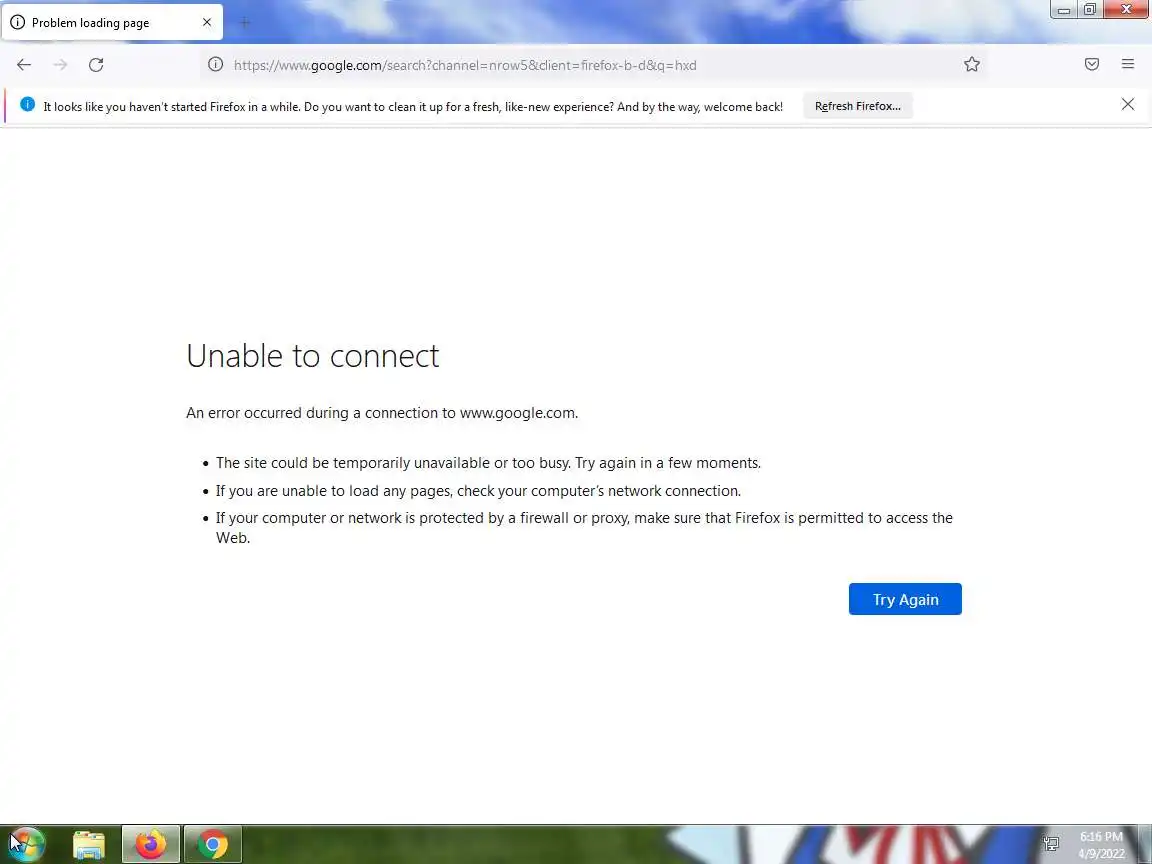Bookmark this page with the star icon
Screen dimensions: 1152x864
click(x=972, y=65)
